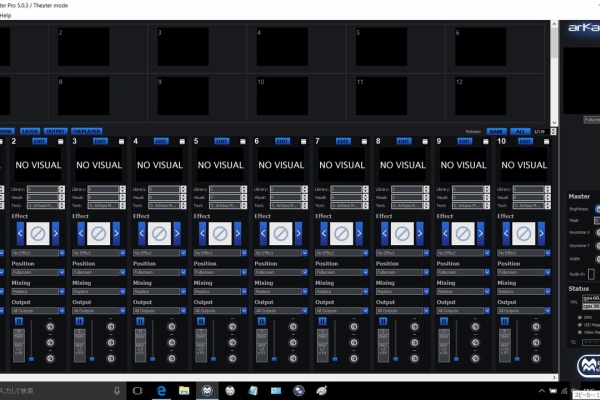Select next effect arrow in layer 7
600x400 pixels.
[x=359, y=233]
